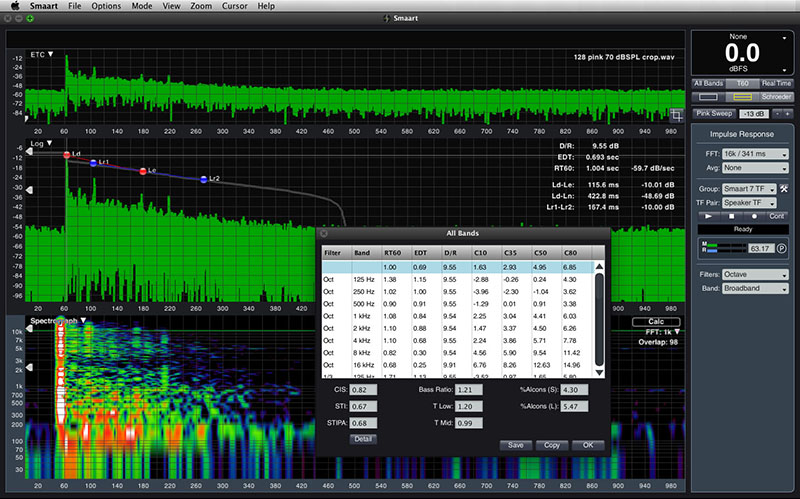Image resolution: width=800 pixels, height=499 pixels.
Task: Click the table scrollbar up arrow
Action: (x=599, y=266)
